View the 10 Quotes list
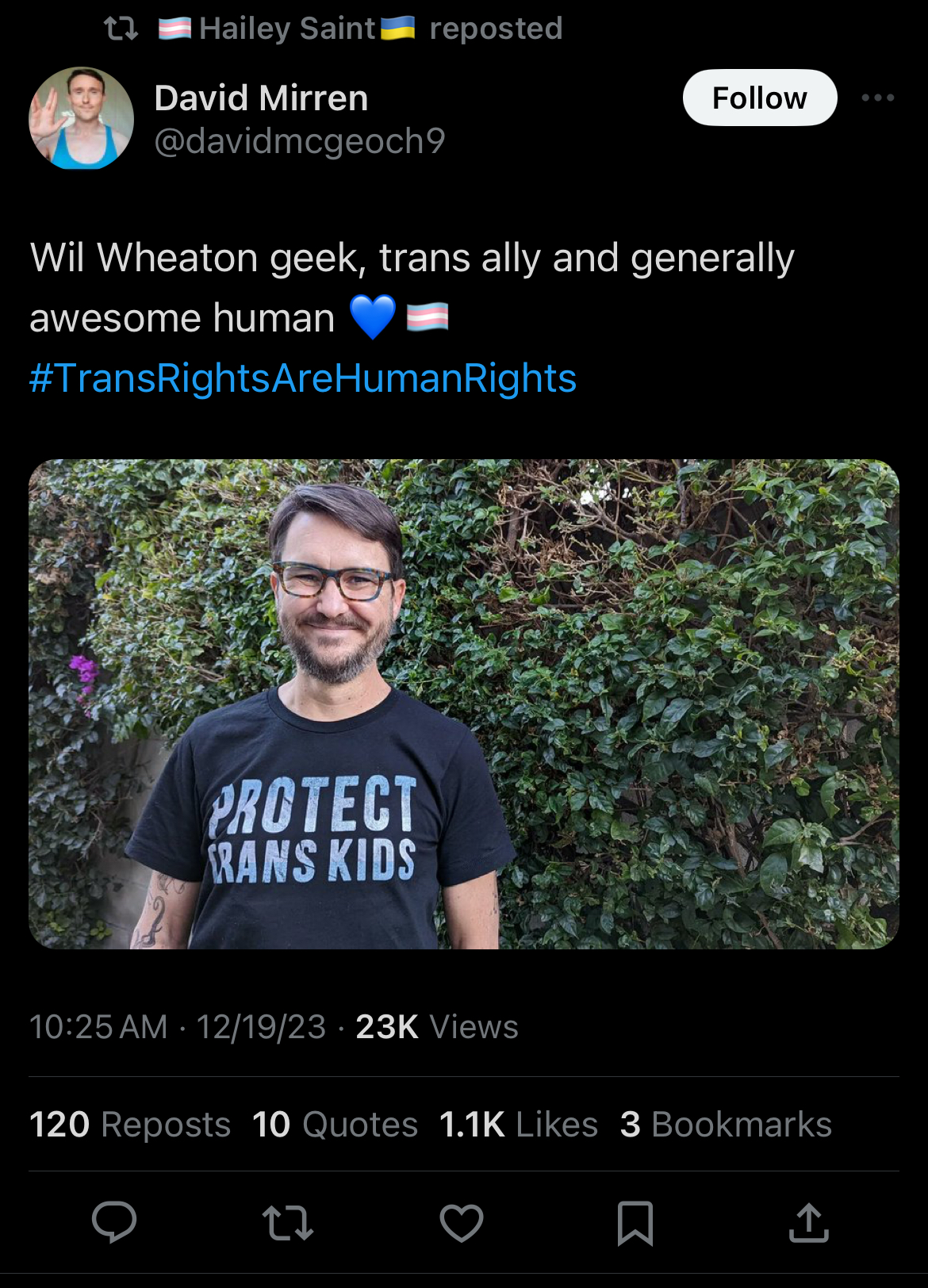Viewport: 928px width, 1288px height. (335, 1125)
